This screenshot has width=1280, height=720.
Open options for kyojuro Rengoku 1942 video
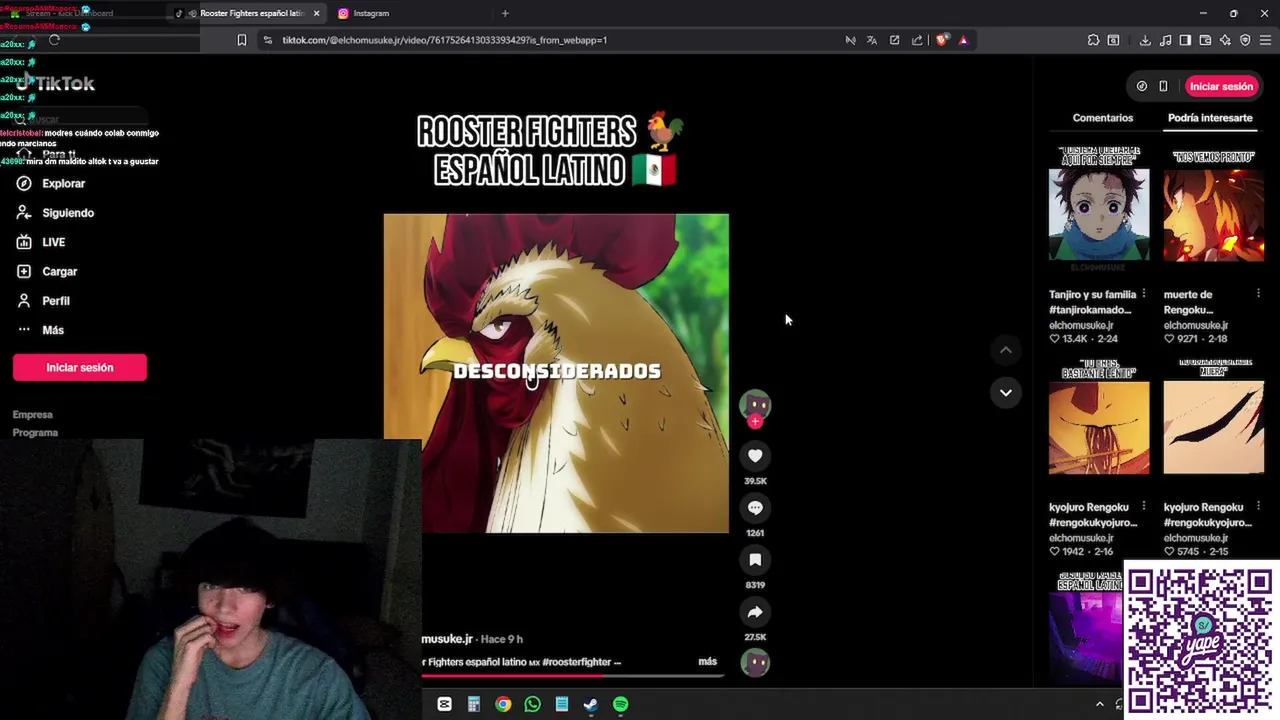point(1143,507)
